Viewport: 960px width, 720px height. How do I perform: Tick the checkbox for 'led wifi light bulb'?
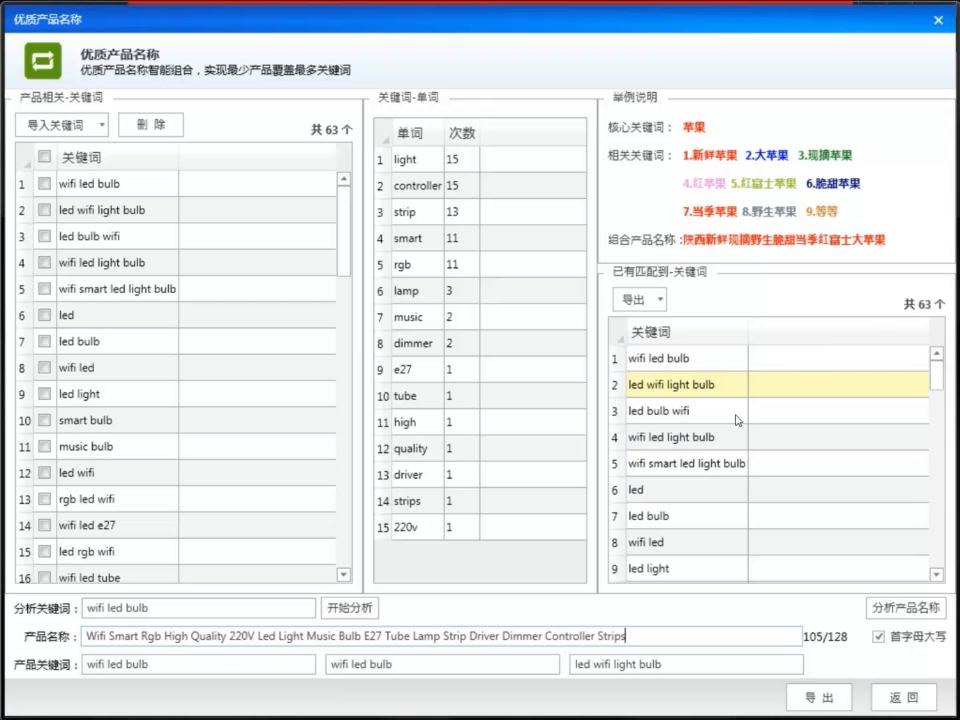44,209
